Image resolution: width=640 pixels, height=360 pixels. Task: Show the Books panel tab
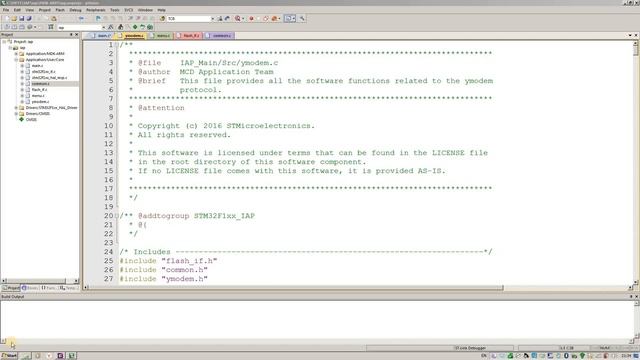[x=30, y=288]
